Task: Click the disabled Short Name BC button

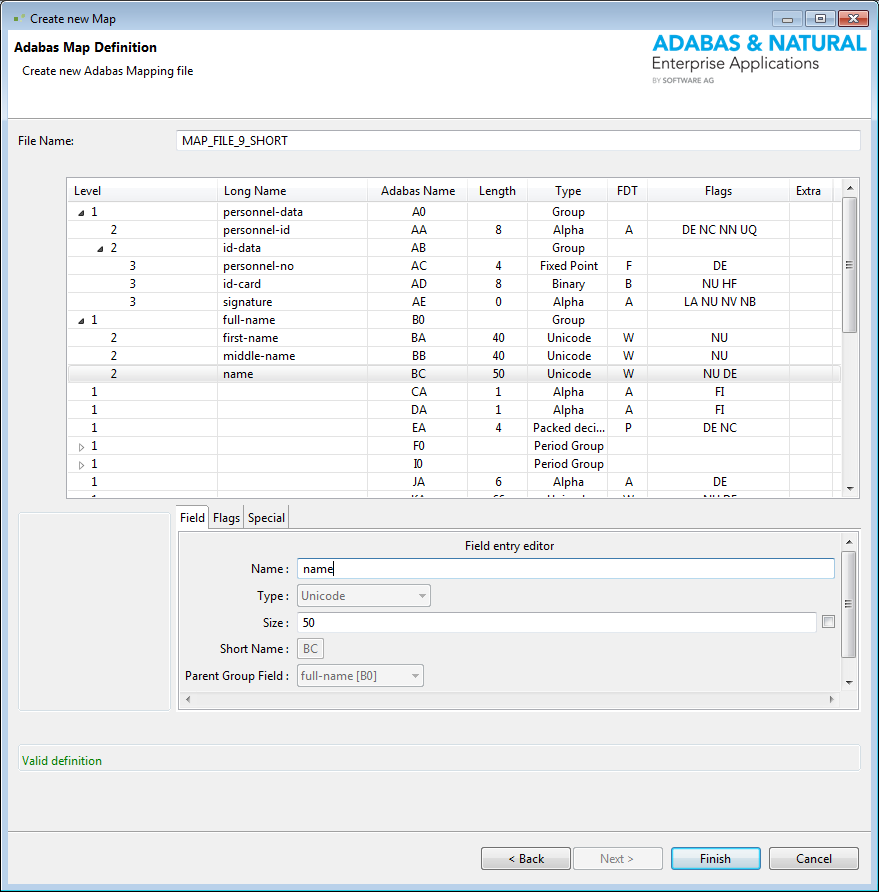Action: coord(310,648)
